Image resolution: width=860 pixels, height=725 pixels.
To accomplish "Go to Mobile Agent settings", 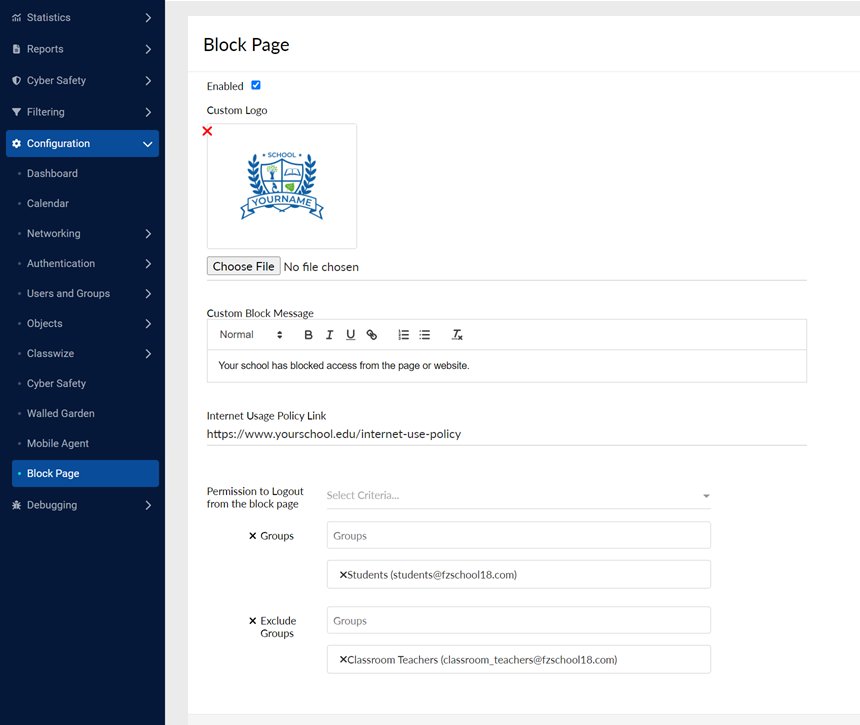I will 58,443.
